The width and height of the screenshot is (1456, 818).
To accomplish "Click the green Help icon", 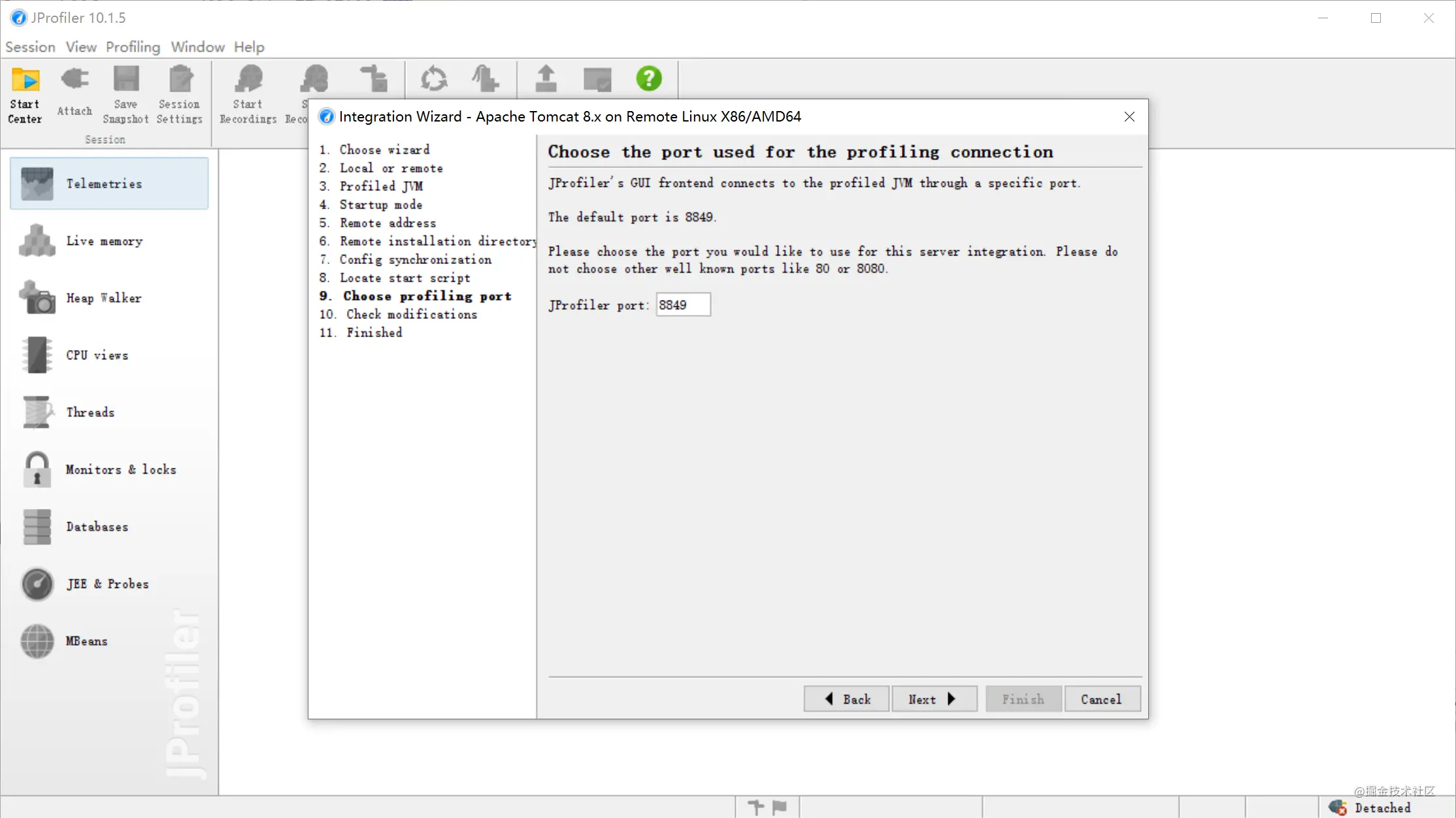I will (649, 78).
